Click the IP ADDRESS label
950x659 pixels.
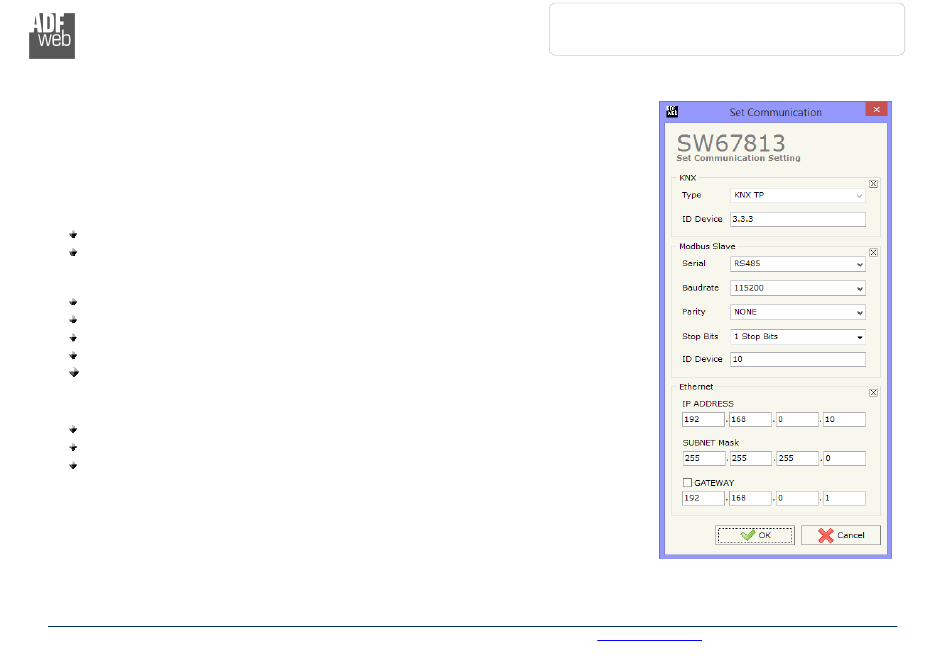[708, 403]
